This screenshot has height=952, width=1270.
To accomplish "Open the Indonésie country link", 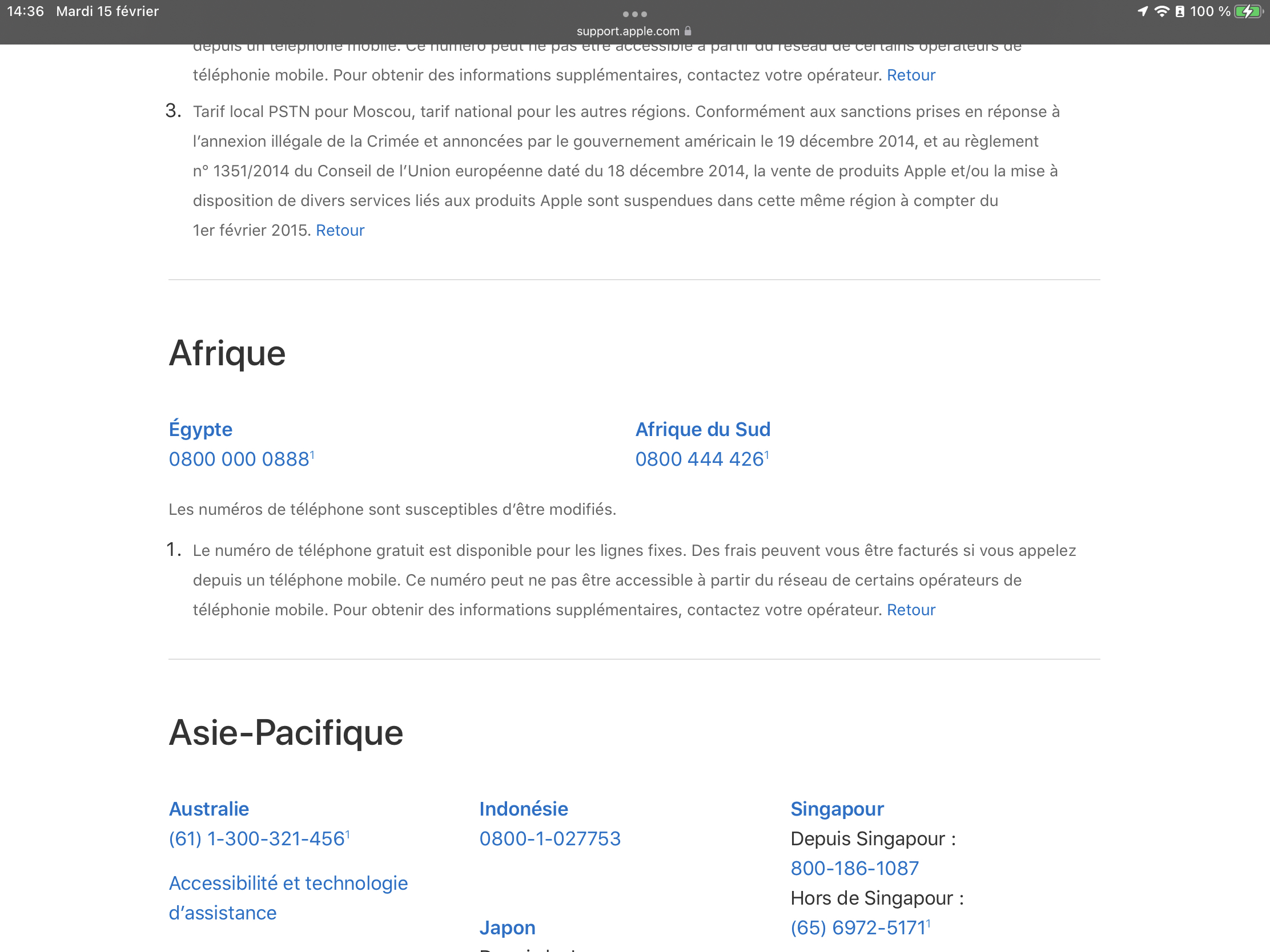I will (x=523, y=809).
